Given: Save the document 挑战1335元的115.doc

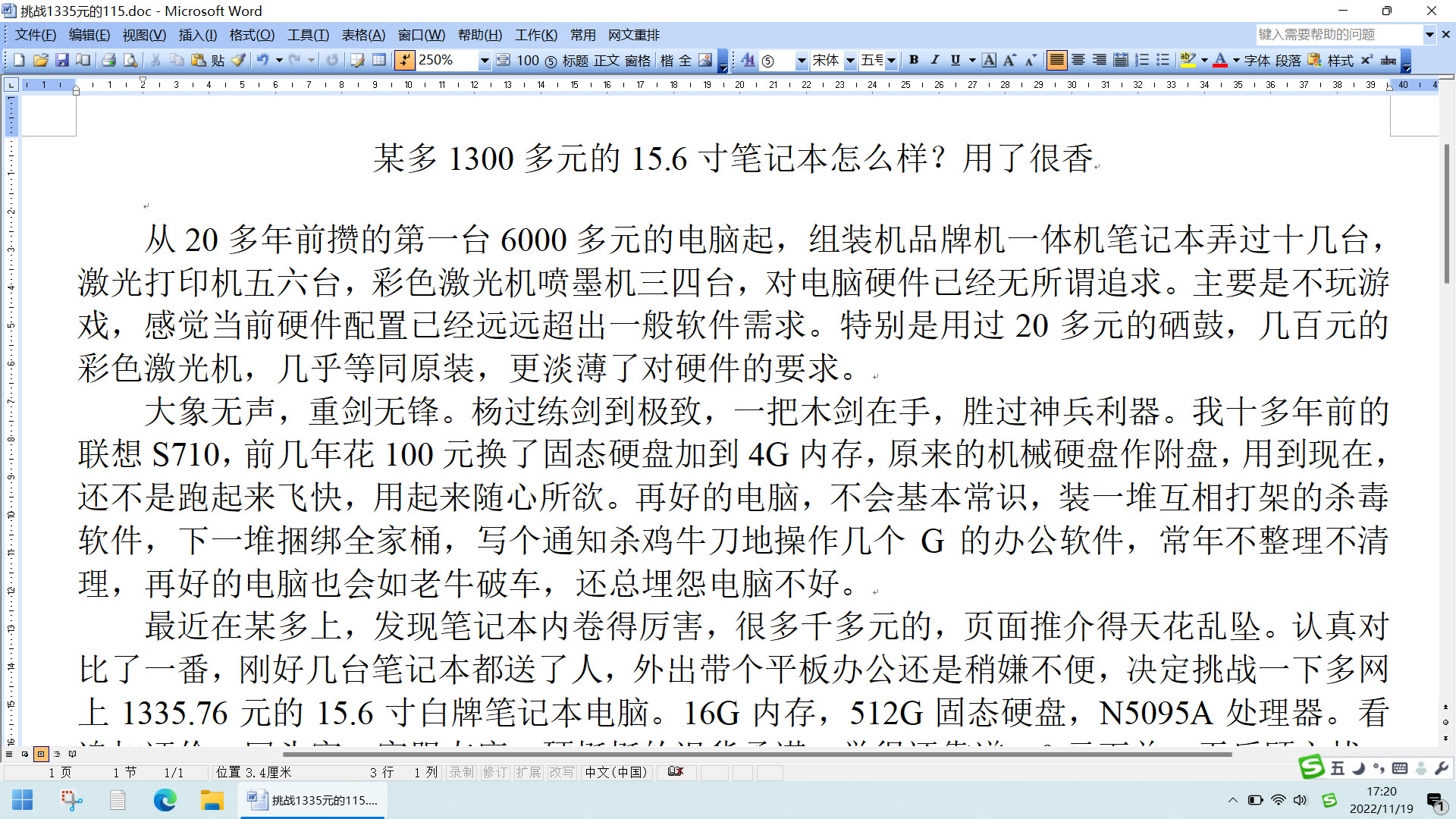Looking at the screenshot, I should [62, 61].
